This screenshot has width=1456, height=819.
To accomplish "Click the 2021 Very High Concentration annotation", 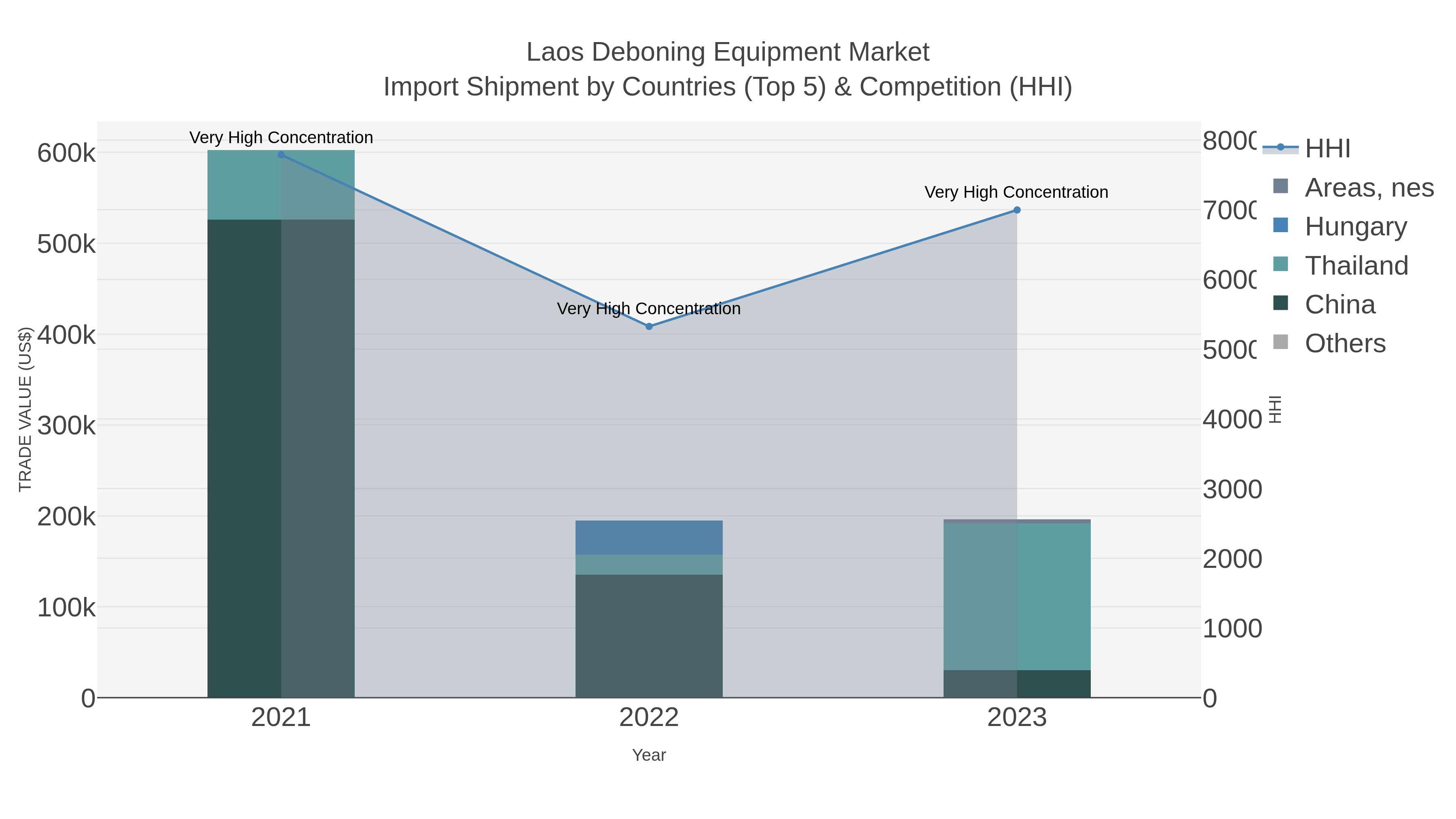I will click(x=281, y=138).
